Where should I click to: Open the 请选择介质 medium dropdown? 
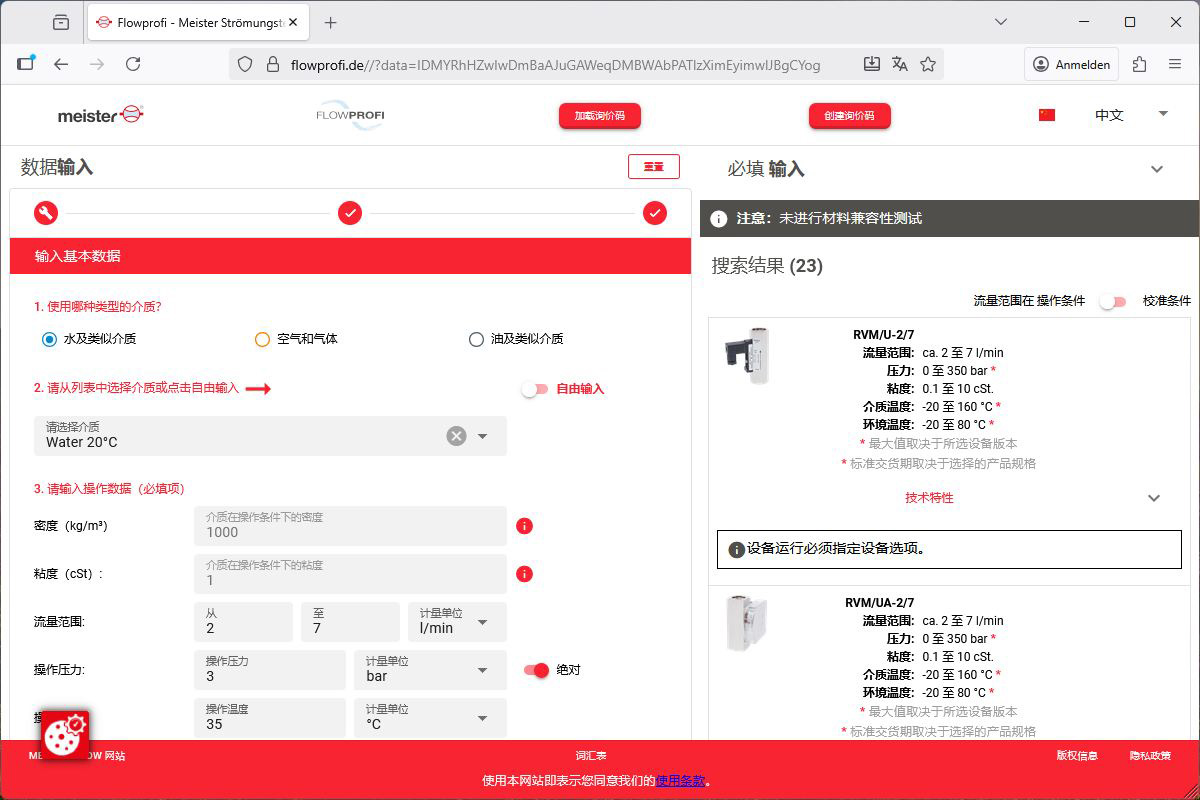click(x=483, y=435)
